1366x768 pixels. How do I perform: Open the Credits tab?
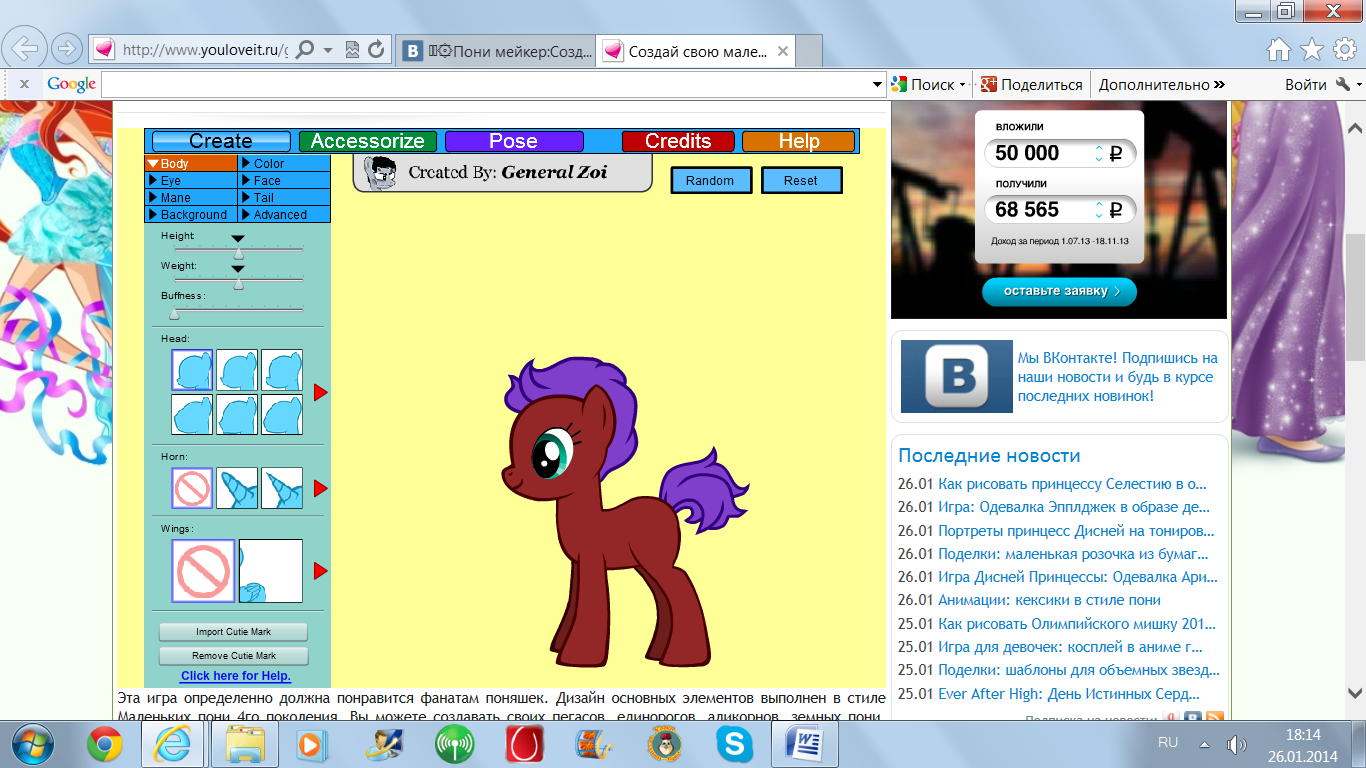678,141
